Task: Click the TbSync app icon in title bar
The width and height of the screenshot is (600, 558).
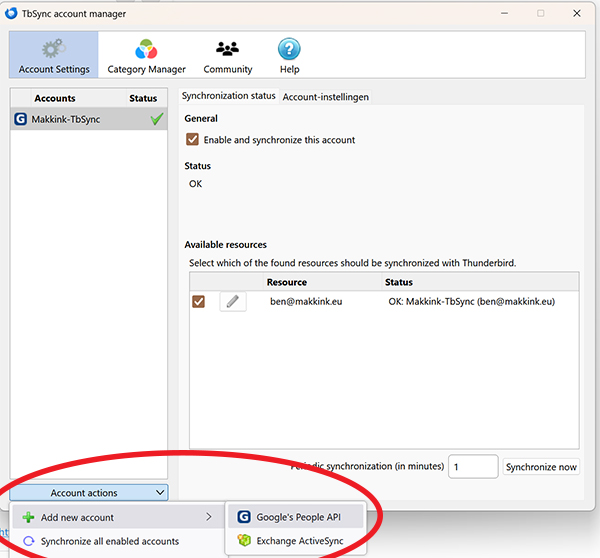Action: [11, 13]
